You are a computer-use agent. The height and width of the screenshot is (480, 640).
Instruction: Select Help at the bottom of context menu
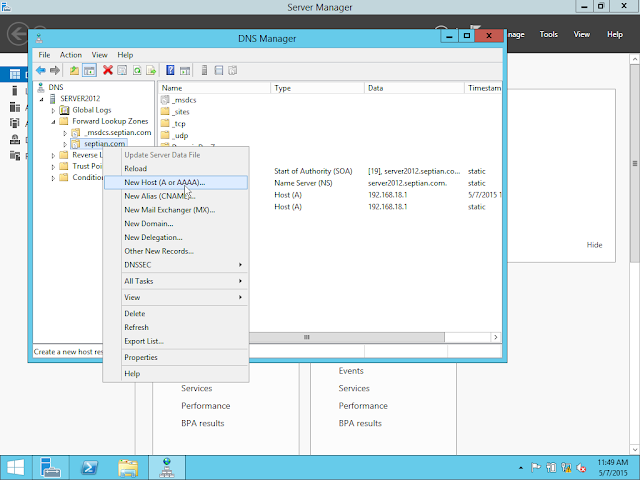tap(176, 374)
